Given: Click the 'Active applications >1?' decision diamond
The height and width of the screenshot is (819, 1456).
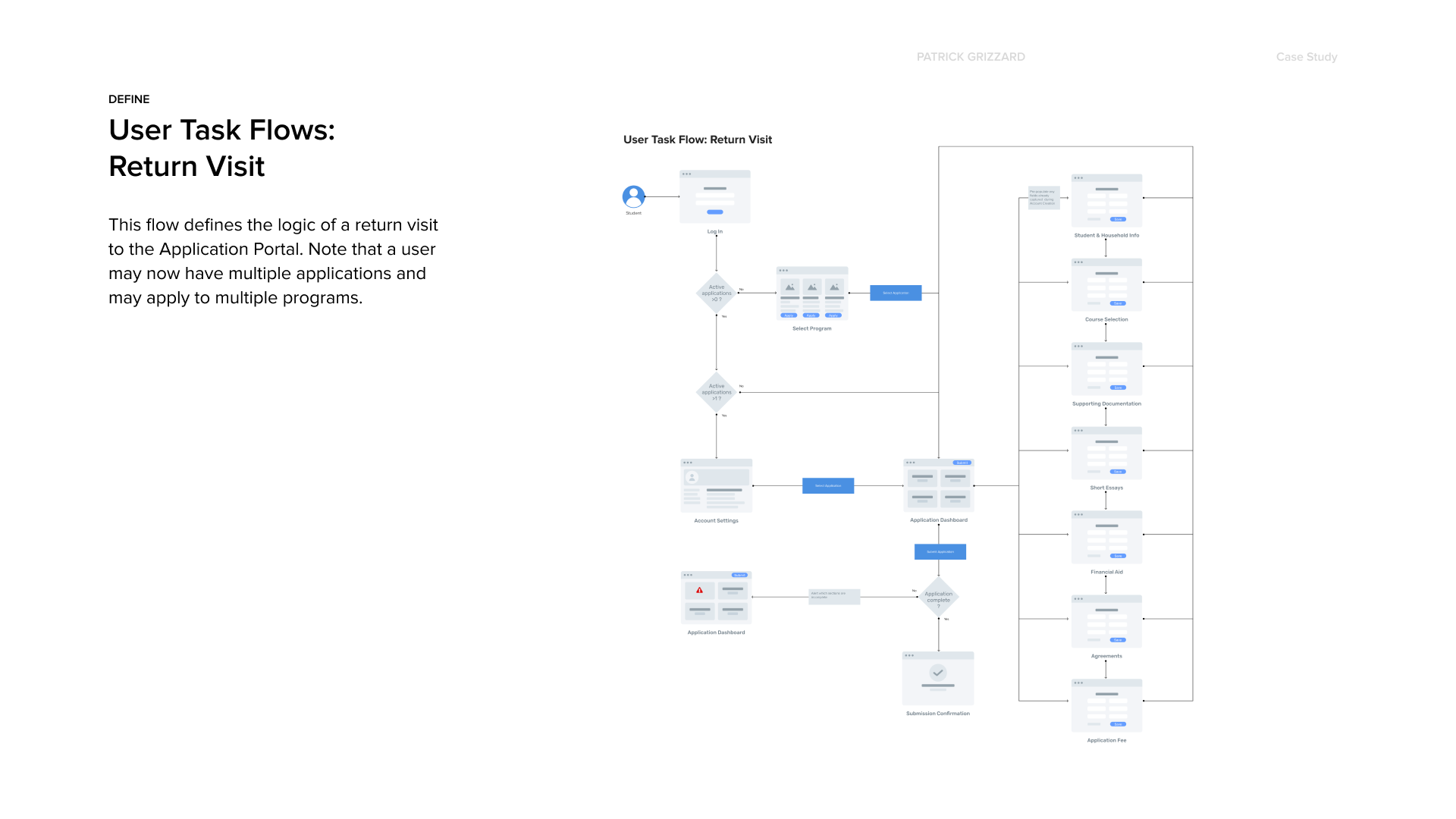Looking at the screenshot, I should 716,392.
